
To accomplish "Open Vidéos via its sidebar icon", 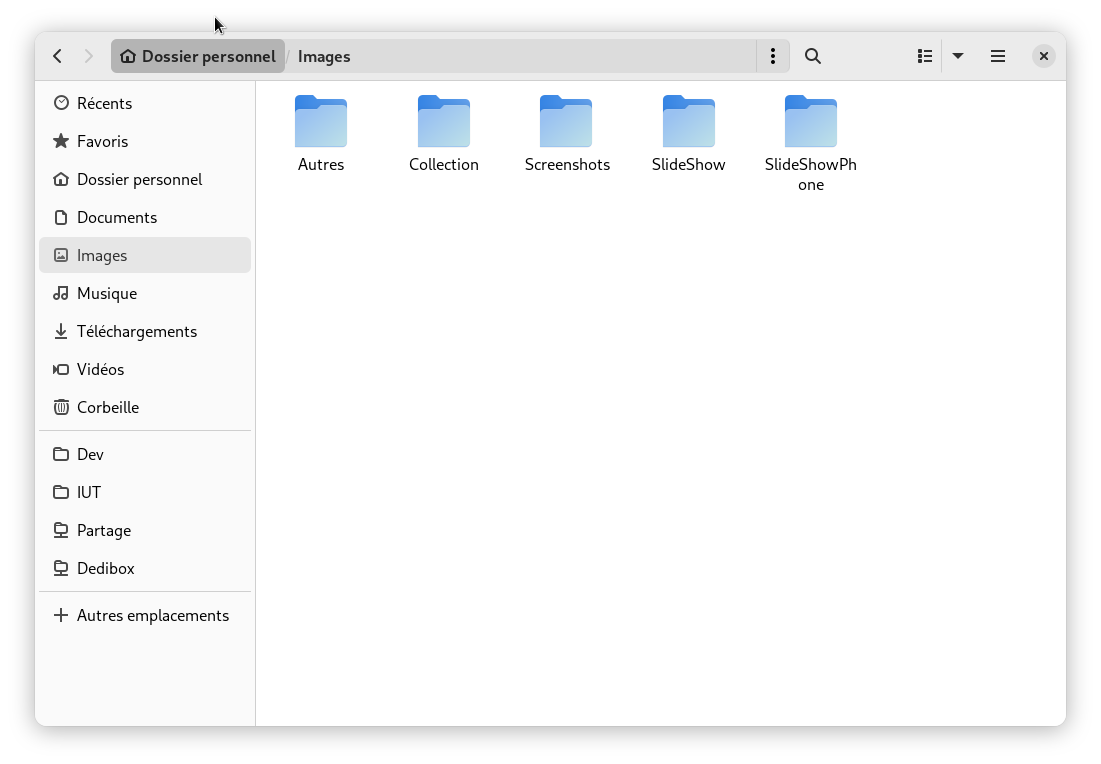I will 61,369.
